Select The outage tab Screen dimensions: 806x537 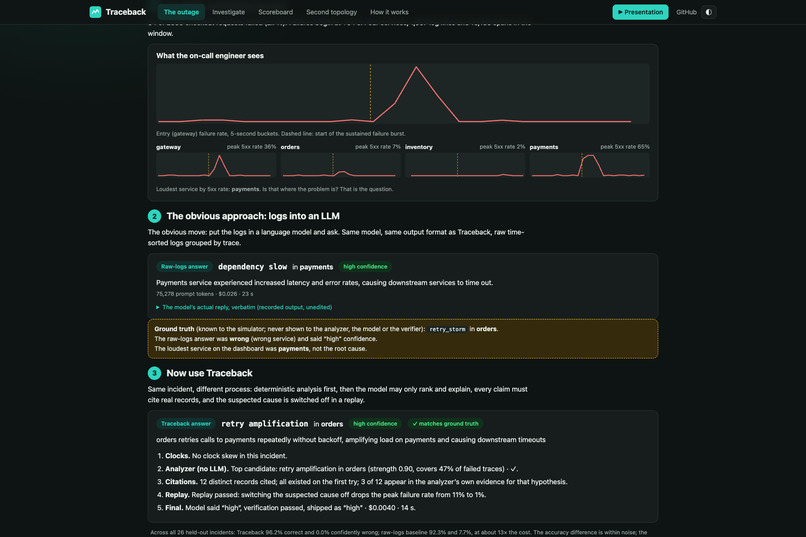click(181, 12)
